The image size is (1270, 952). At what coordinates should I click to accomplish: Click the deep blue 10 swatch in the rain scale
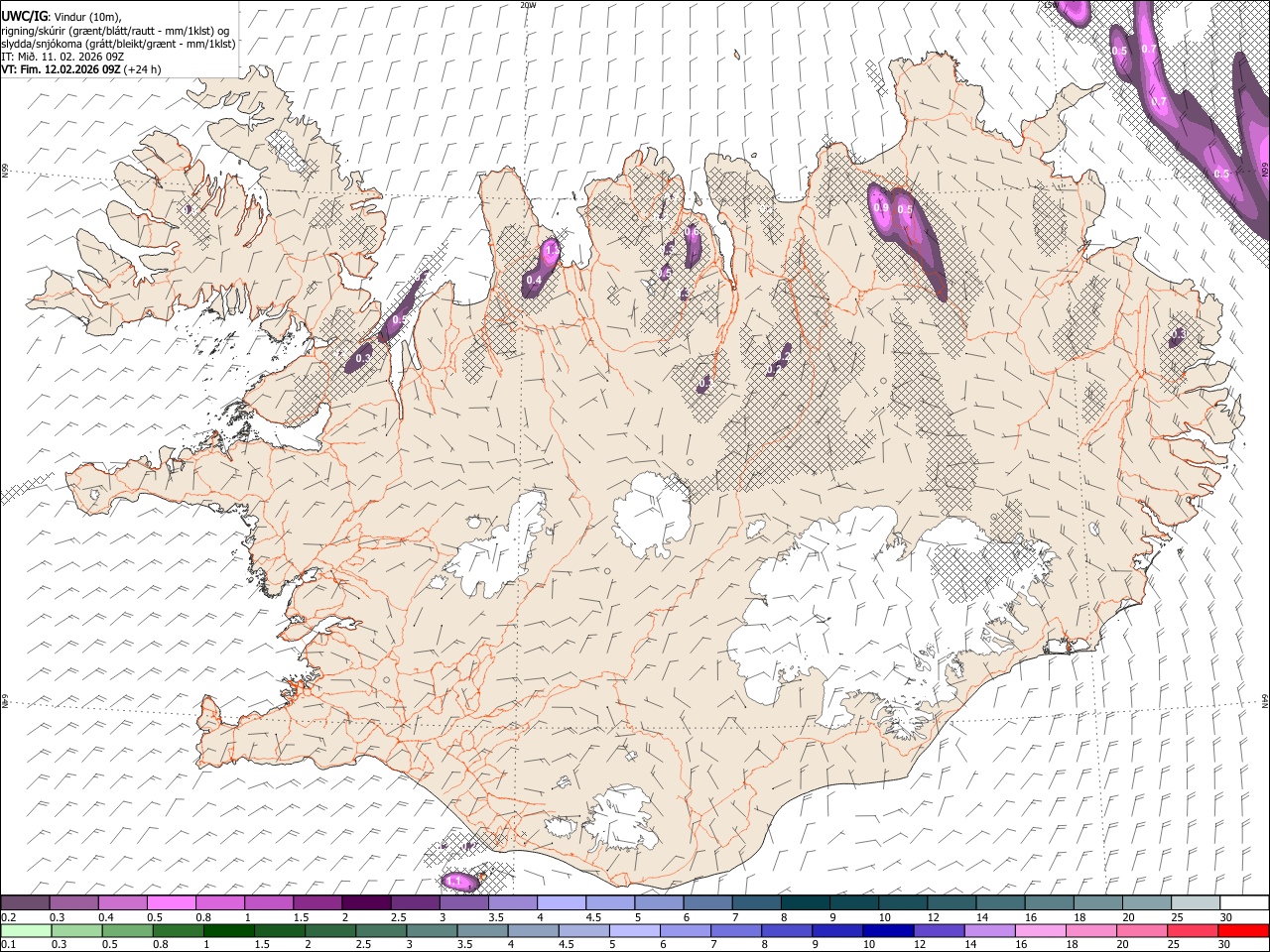point(888,930)
